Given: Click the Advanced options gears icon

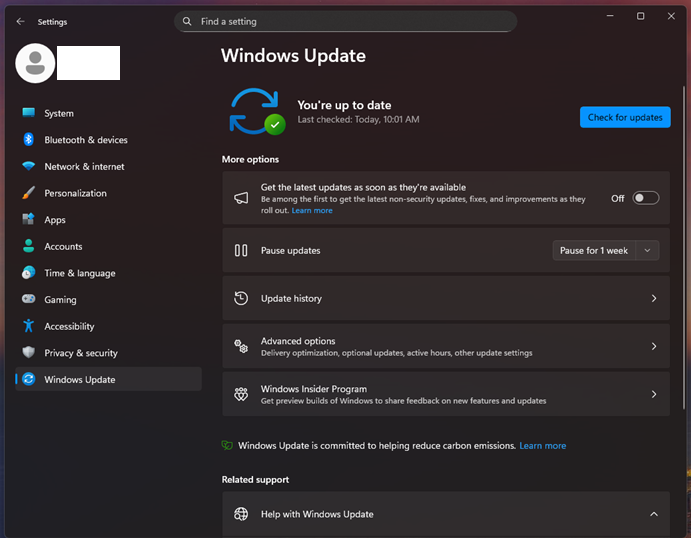Looking at the screenshot, I should point(241,346).
